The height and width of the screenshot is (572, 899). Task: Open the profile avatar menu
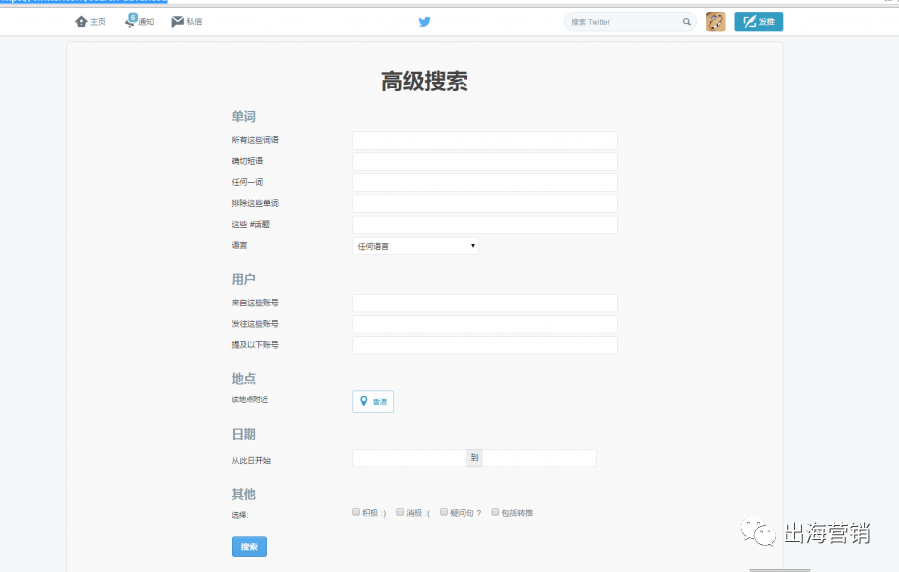[716, 22]
